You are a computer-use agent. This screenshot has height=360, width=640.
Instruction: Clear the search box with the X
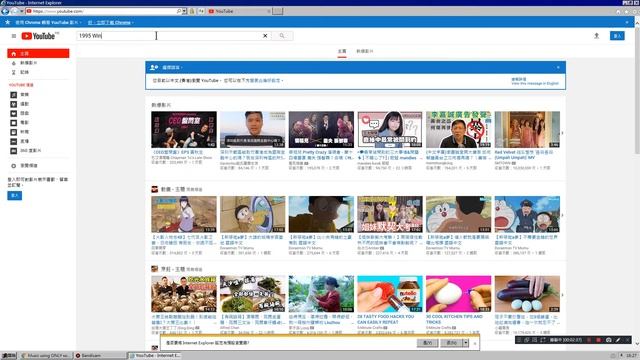click(265, 36)
